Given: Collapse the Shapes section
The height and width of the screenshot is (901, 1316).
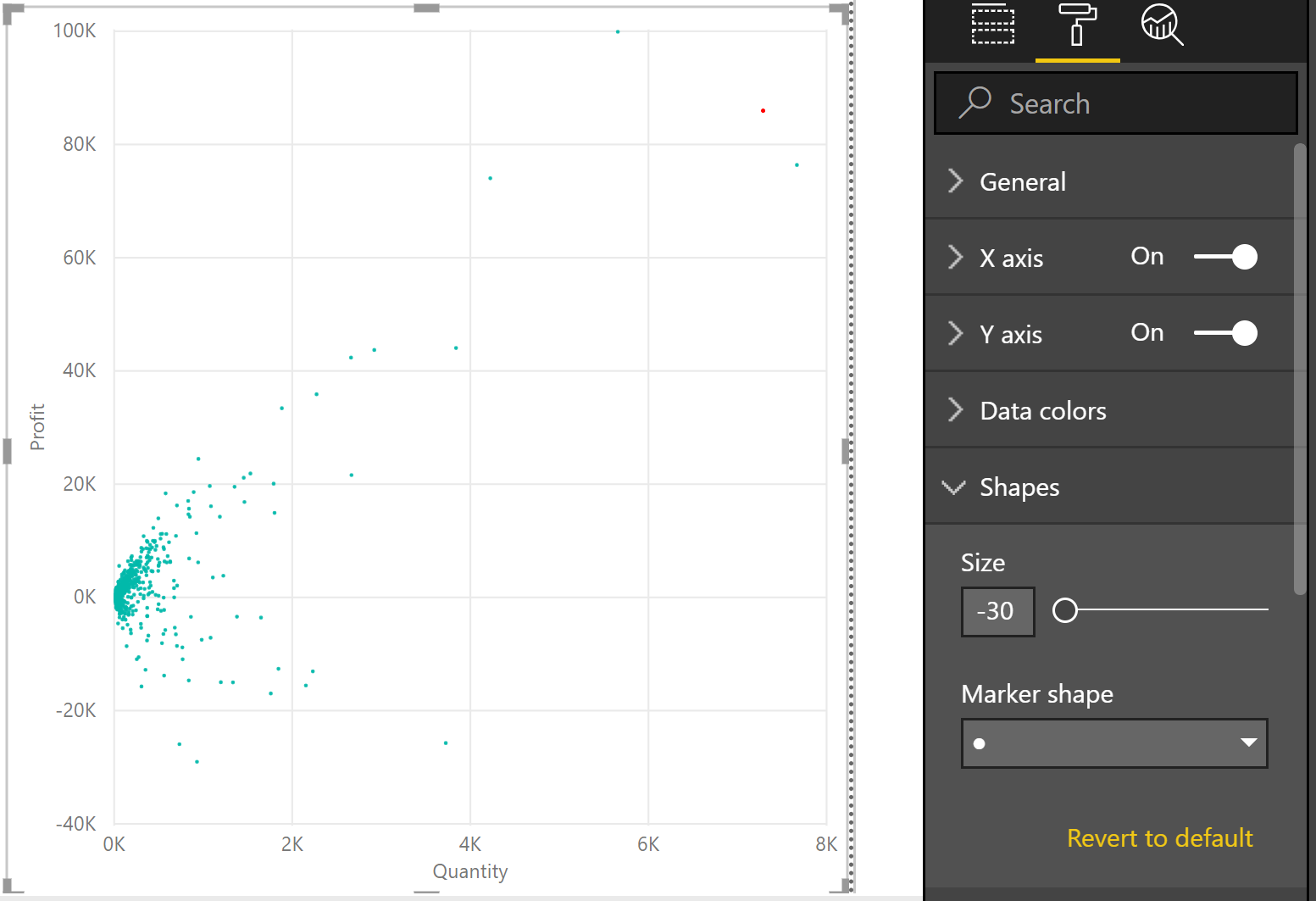Looking at the screenshot, I should click(x=954, y=487).
